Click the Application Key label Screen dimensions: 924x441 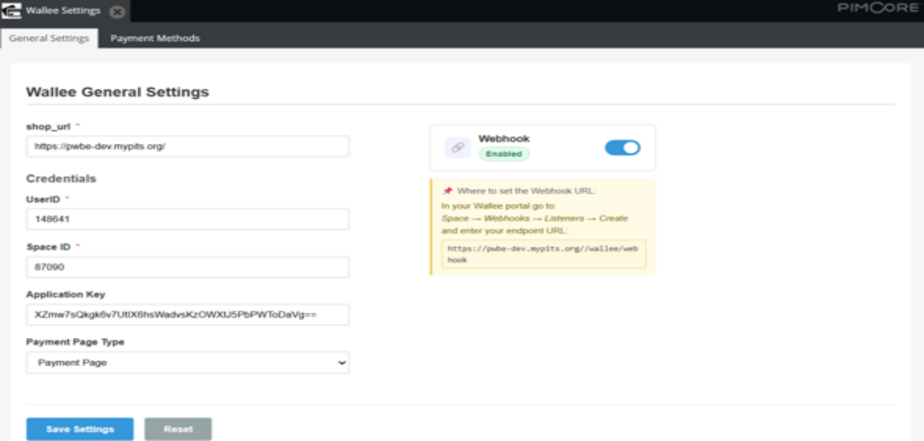[65, 294]
